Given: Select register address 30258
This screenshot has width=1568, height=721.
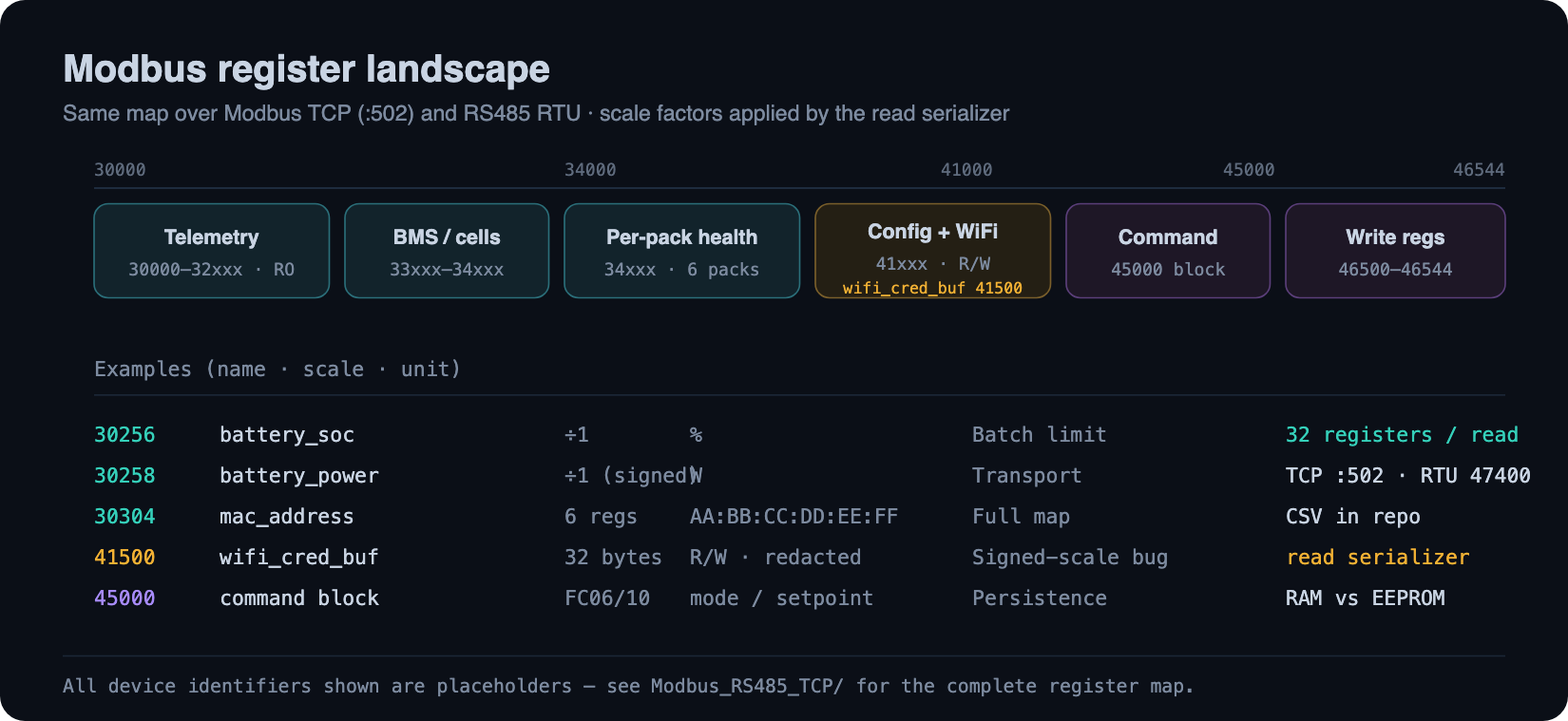Looking at the screenshot, I should [124, 476].
